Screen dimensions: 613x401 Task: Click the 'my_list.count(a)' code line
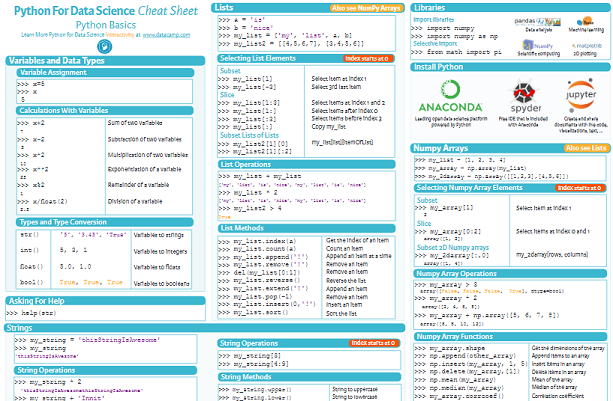click(257, 249)
